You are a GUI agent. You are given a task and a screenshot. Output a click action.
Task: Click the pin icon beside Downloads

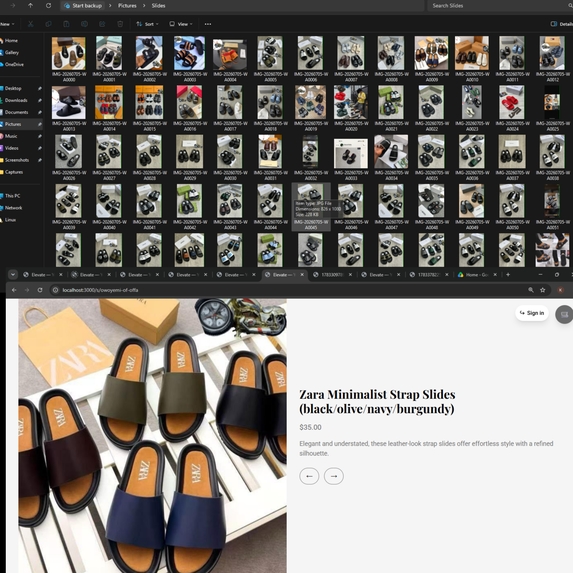39,100
